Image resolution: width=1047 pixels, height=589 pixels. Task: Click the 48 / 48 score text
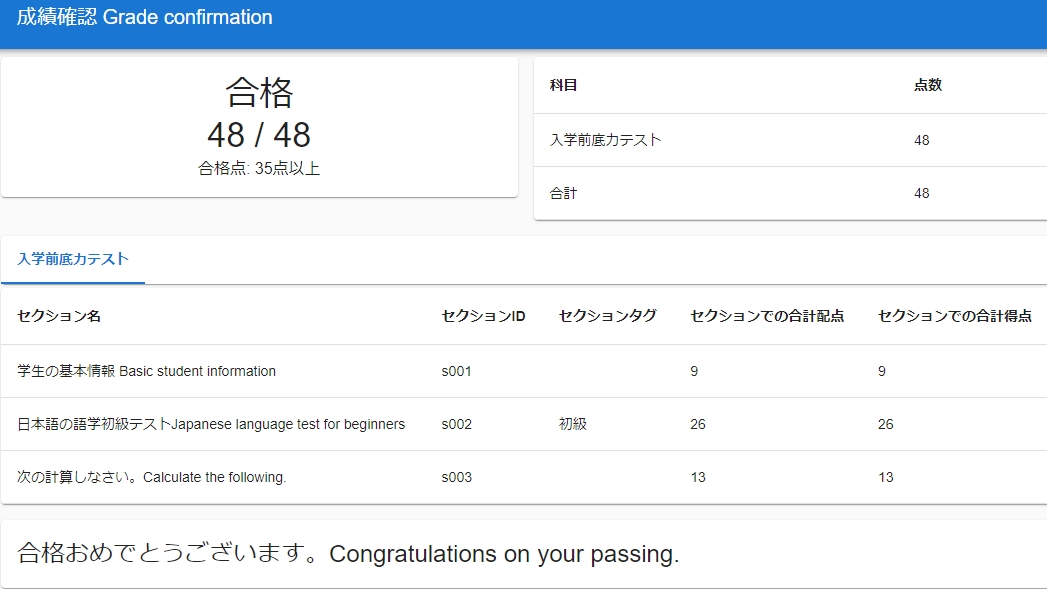[x=259, y=135]
